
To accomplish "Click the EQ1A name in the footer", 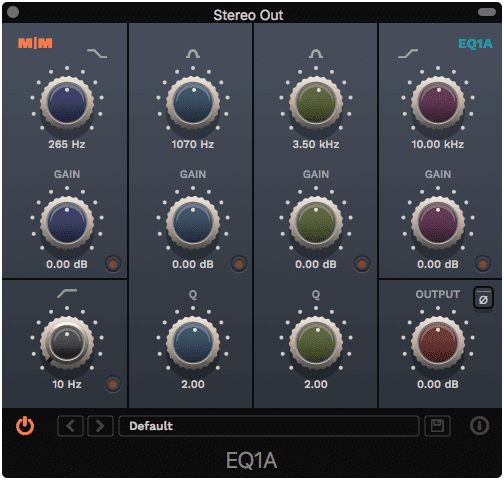I will 252,461.
